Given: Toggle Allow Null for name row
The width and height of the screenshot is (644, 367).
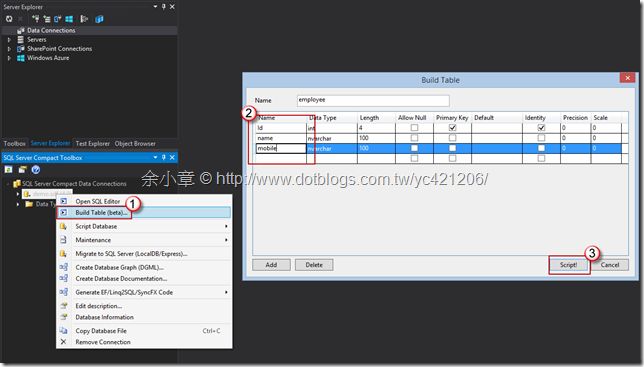Looking at the screenshot, I should point(414,138).
